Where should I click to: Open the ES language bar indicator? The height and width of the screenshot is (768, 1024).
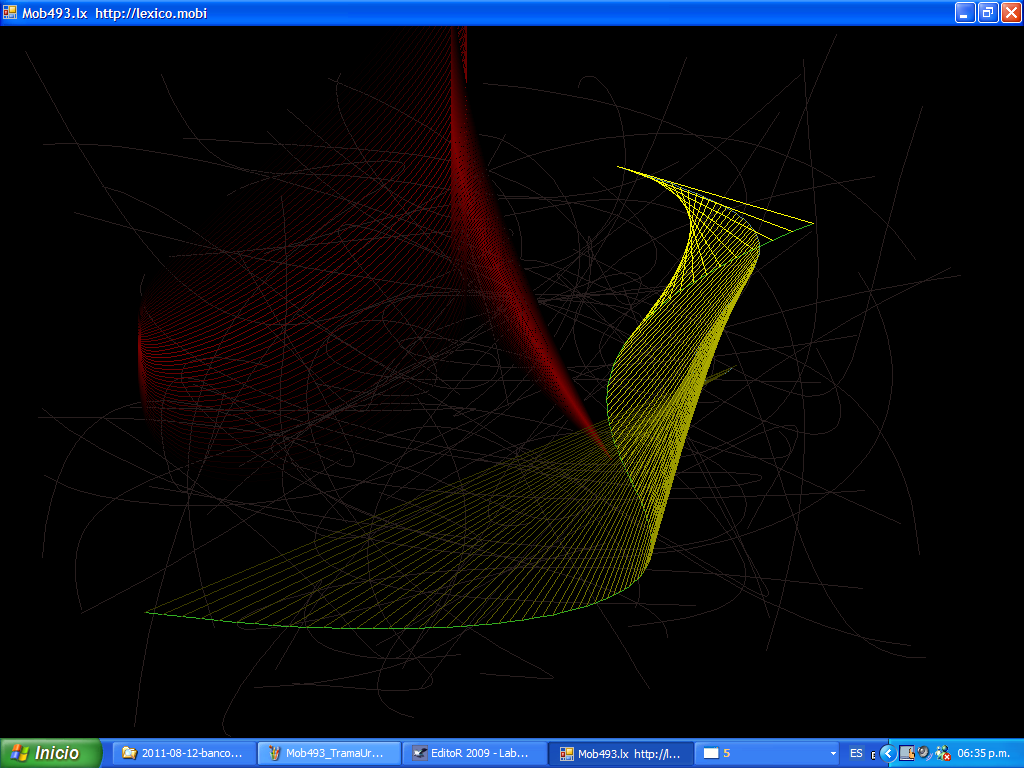point(856,753)
